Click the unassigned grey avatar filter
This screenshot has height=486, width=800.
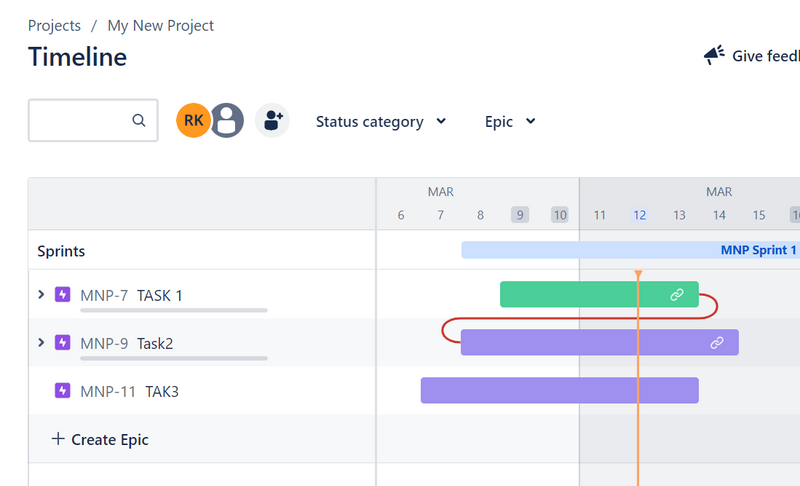click(x=228, y=121)
